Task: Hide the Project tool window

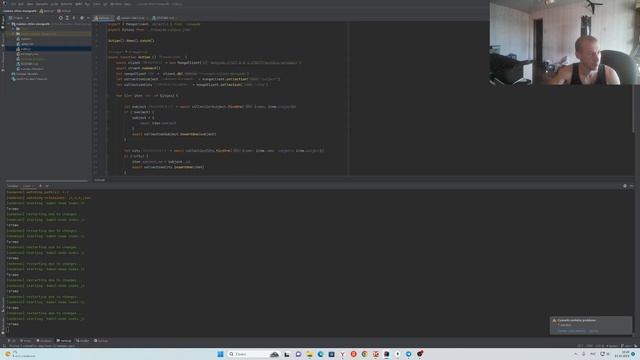Action: coord(88,18)
